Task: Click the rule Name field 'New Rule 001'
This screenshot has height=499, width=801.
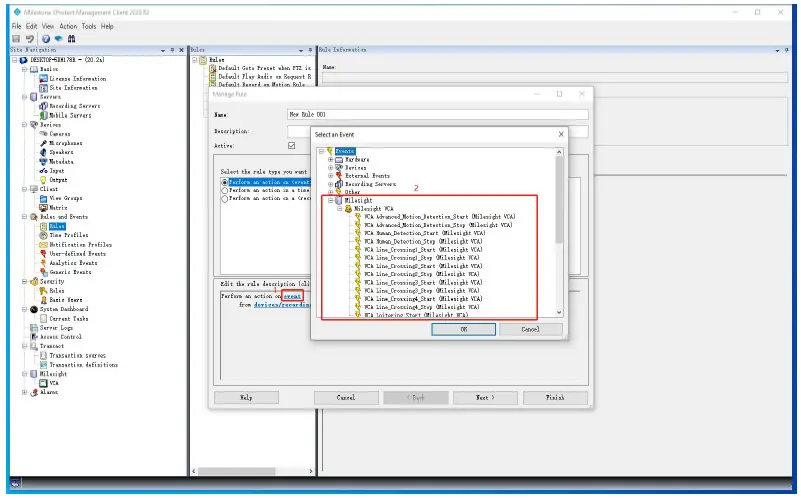Action: tap(438, 114)
